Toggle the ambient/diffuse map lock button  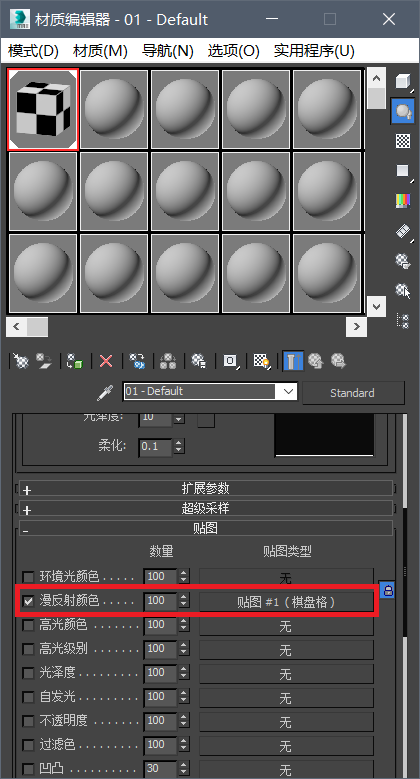pyautogui.click(x=387, y=590)
